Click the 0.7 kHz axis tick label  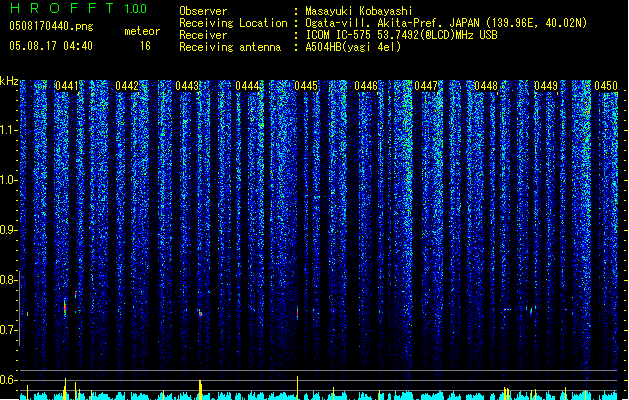point(8,330)
